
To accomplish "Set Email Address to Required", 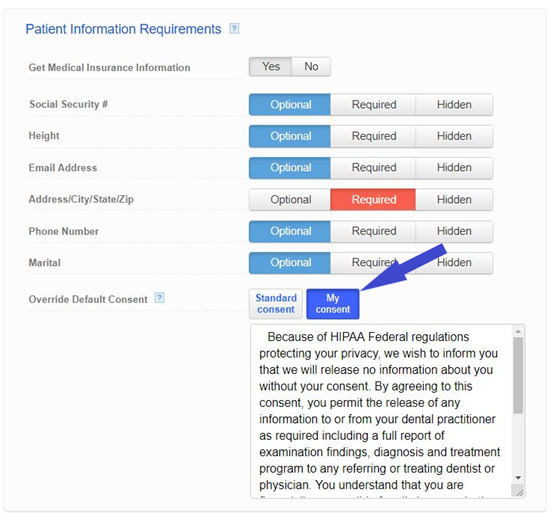I will [373, 168].
